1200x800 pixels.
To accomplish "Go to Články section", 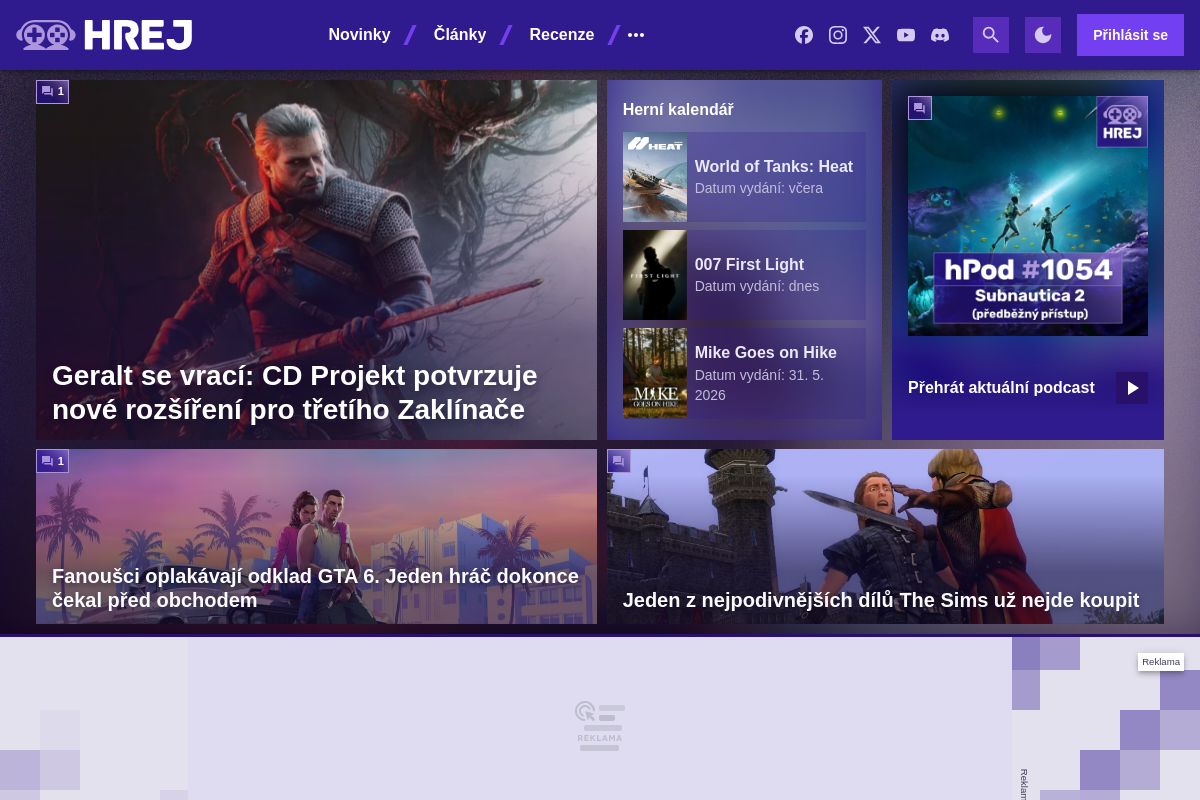I will (460, 35).
